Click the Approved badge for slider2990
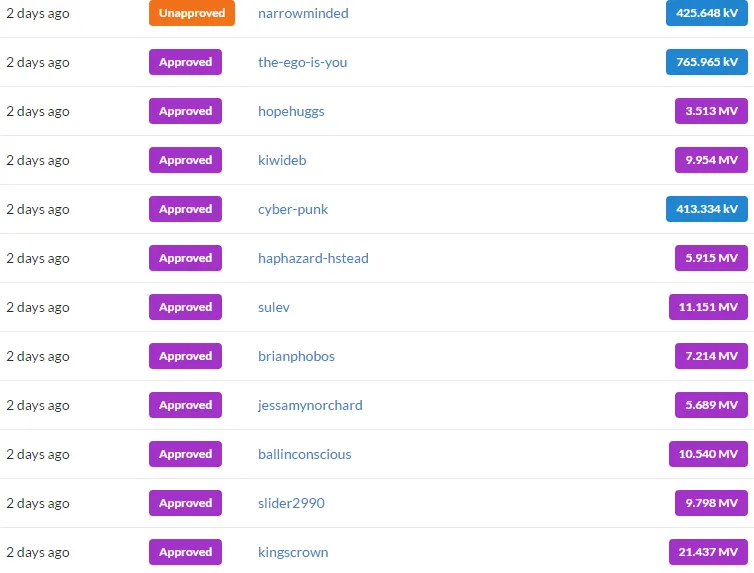Screen dimensions: 754x573 click(x=185, y=503)
